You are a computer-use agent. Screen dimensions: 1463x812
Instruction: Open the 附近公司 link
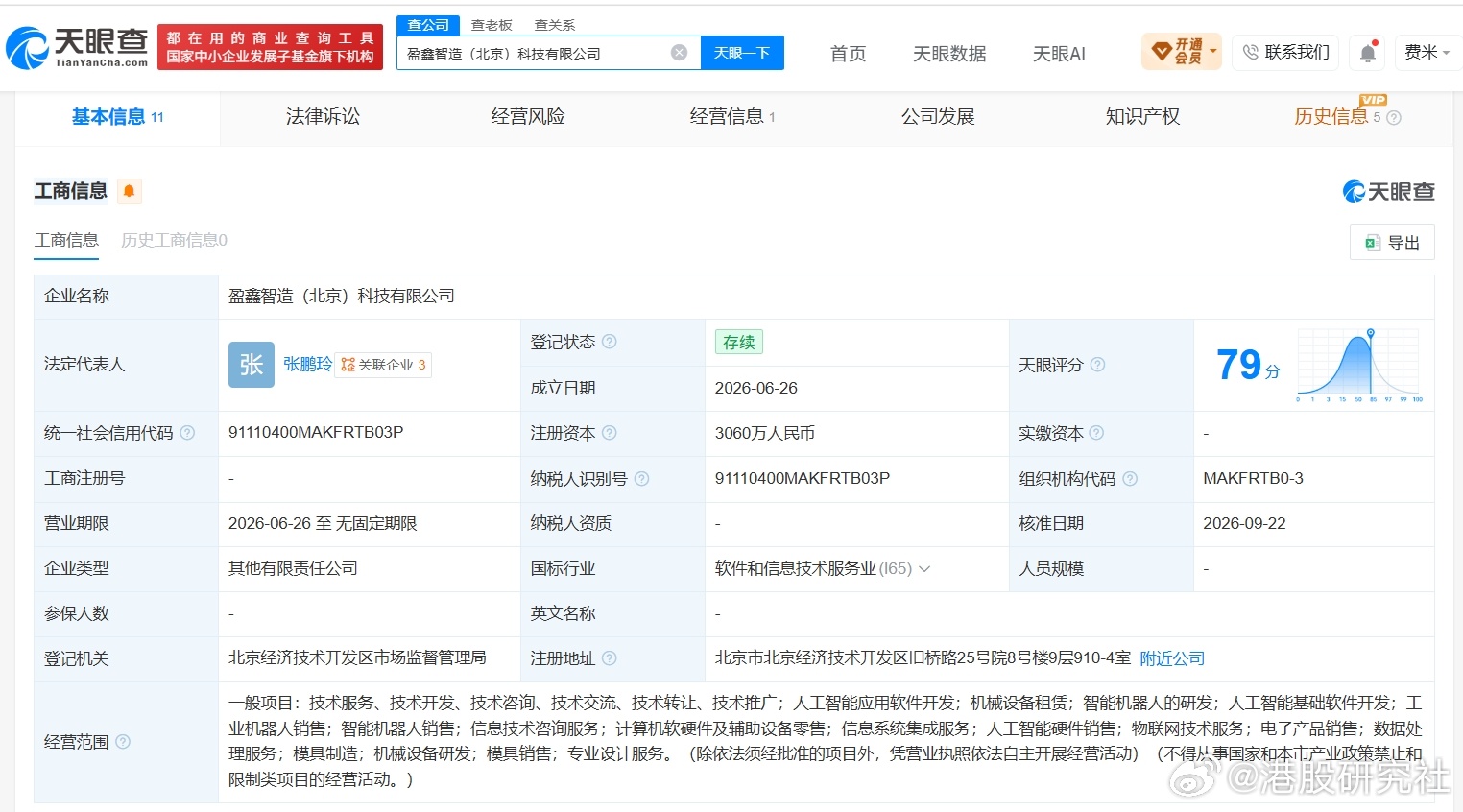1172,658
